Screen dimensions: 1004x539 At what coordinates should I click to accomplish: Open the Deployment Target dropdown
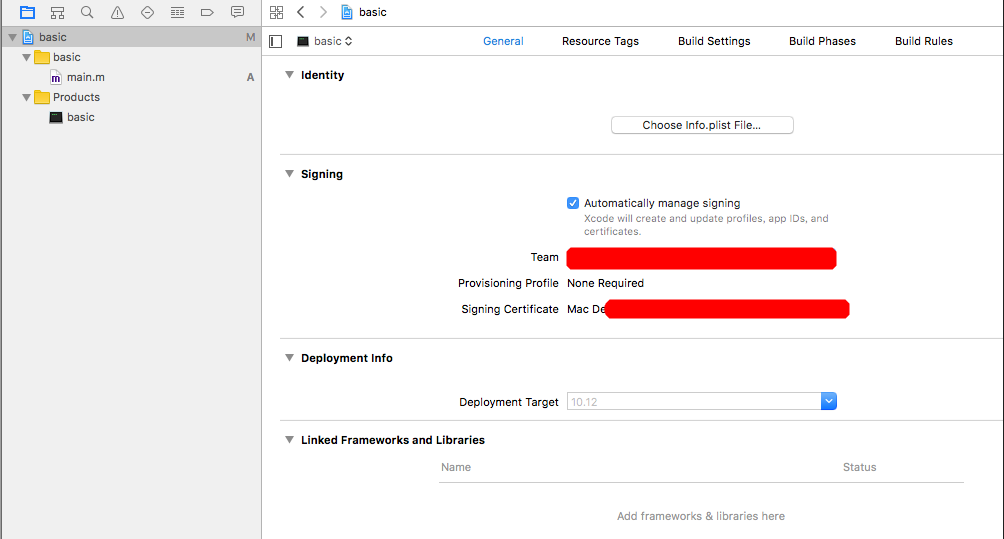tap(828, 402)
